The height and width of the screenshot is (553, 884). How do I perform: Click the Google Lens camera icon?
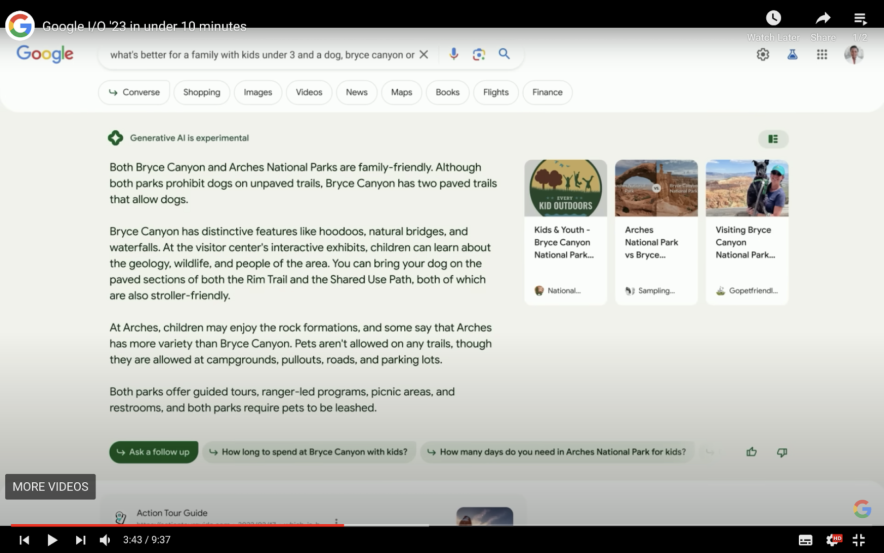(x=479, y=55)
